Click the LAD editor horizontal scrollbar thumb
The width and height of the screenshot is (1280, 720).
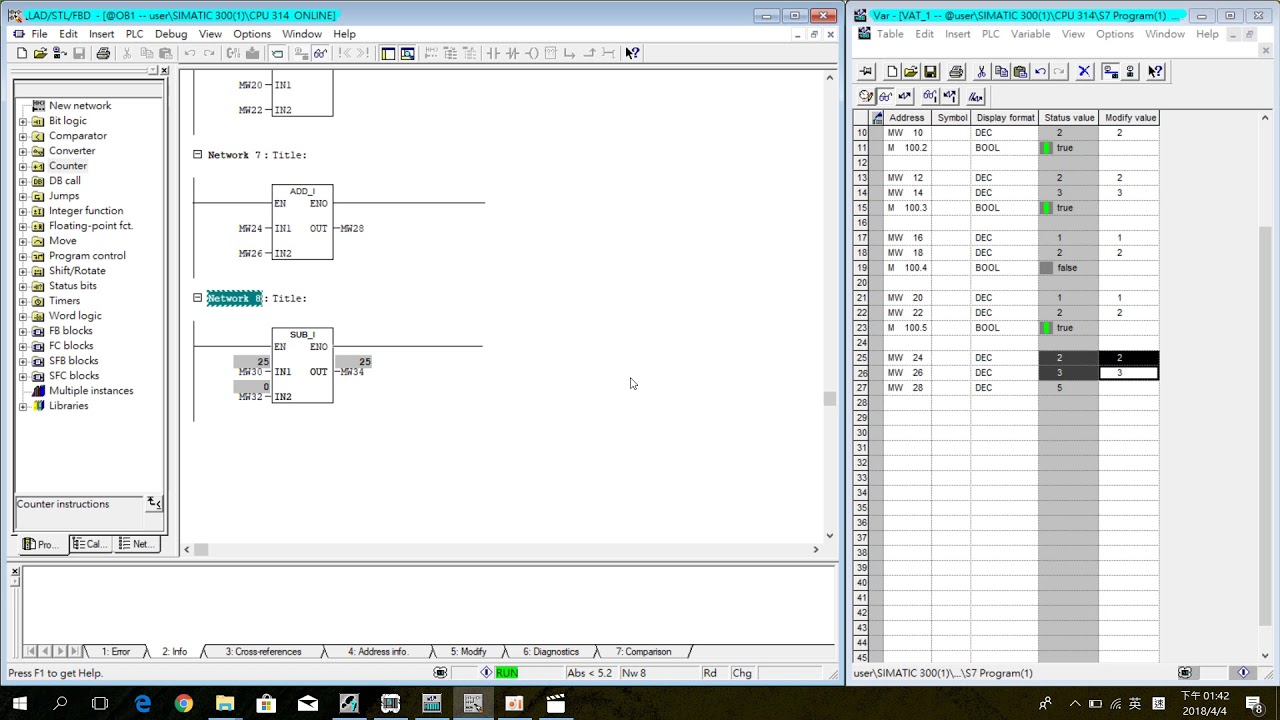click(x=201, y=549)
